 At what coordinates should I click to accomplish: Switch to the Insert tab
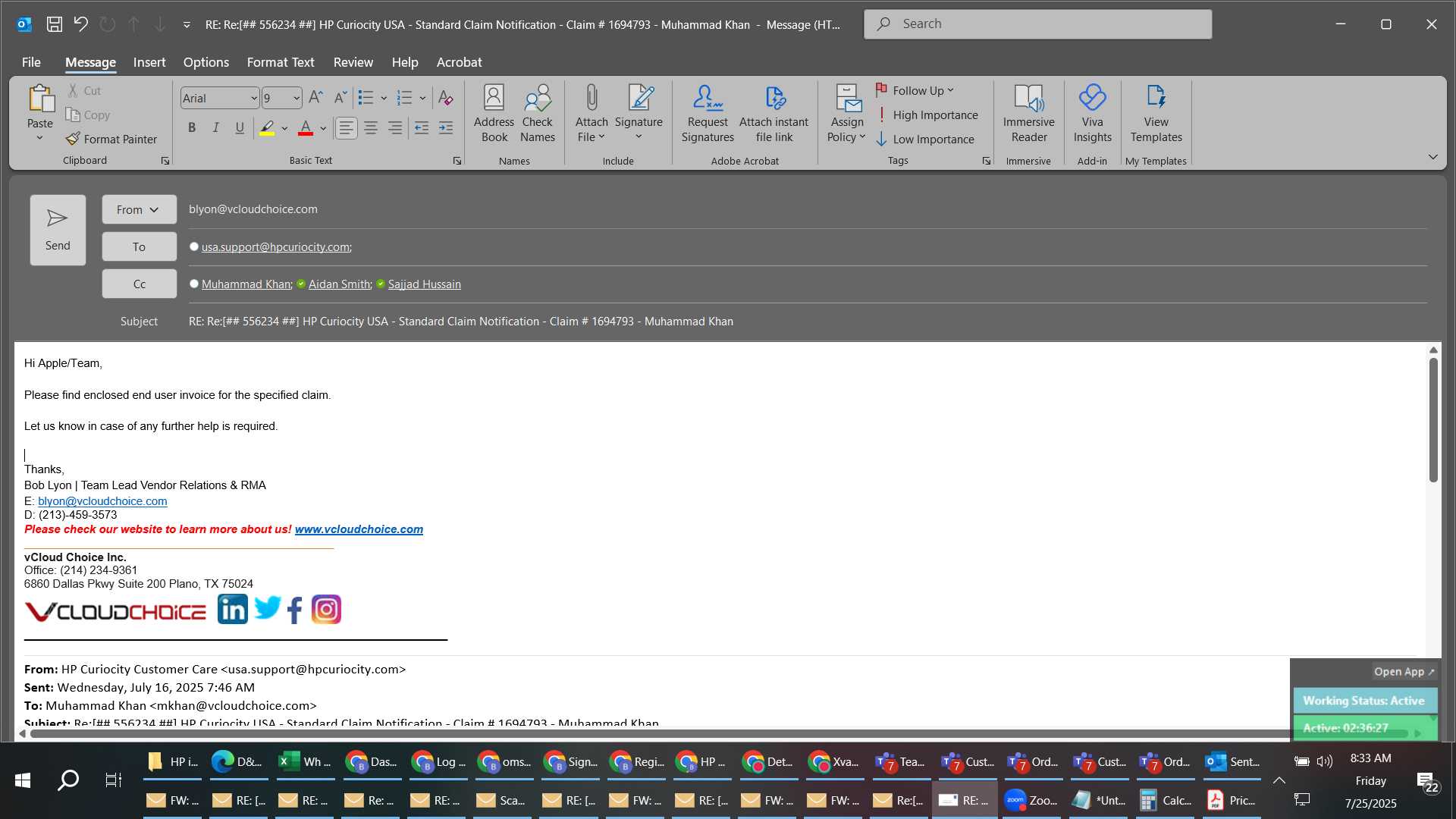pyautogui.click(x=149, y=62)
